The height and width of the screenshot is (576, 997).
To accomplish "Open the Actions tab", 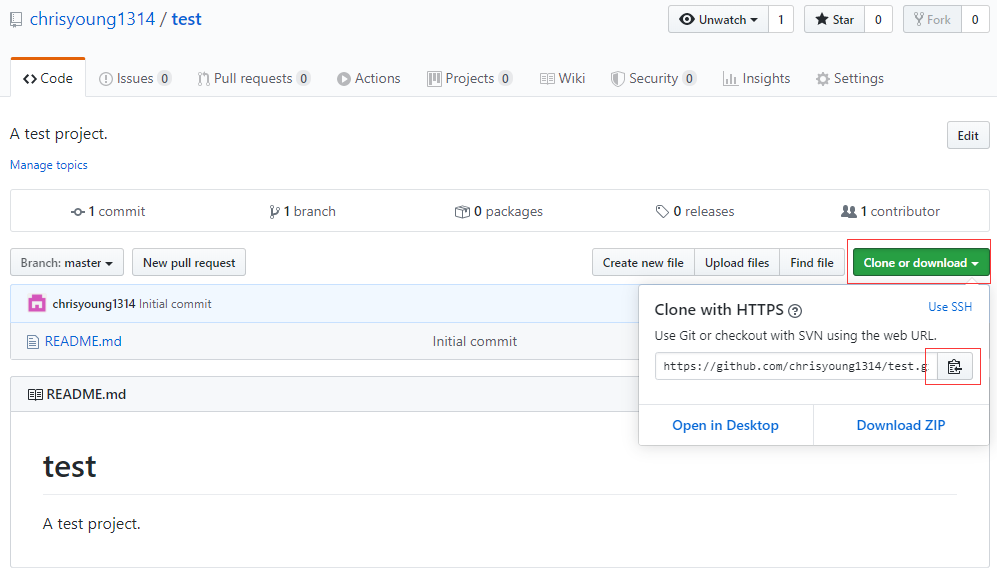I will [369, 78].
